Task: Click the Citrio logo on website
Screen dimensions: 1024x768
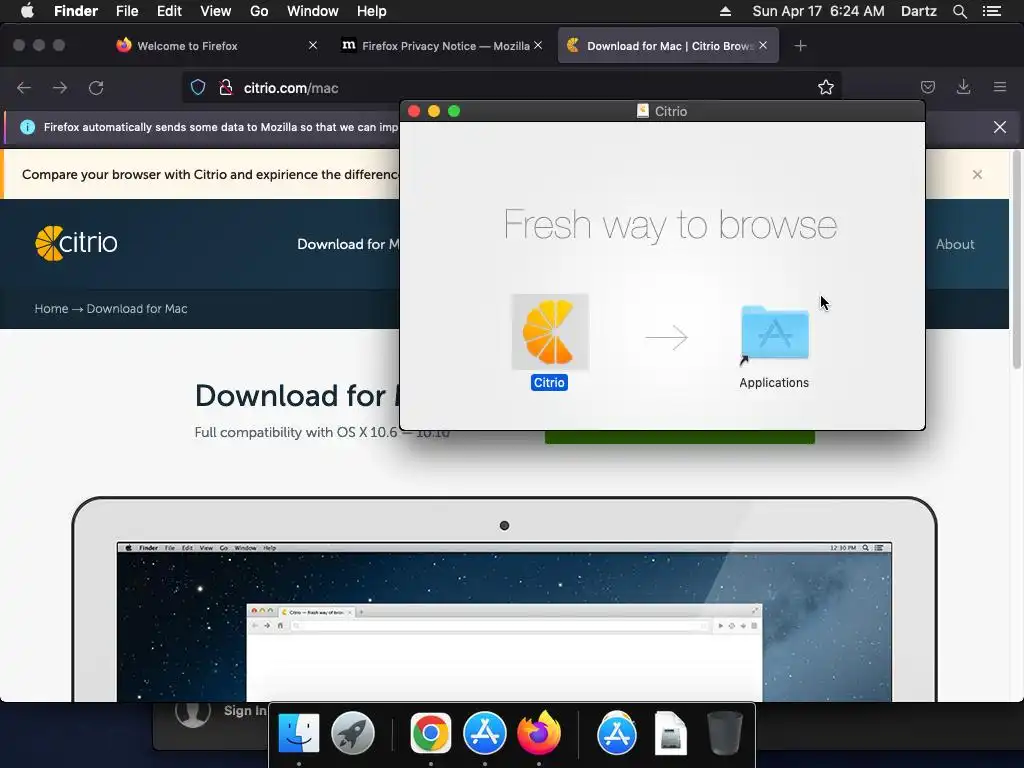Action: tap(76, 243)
